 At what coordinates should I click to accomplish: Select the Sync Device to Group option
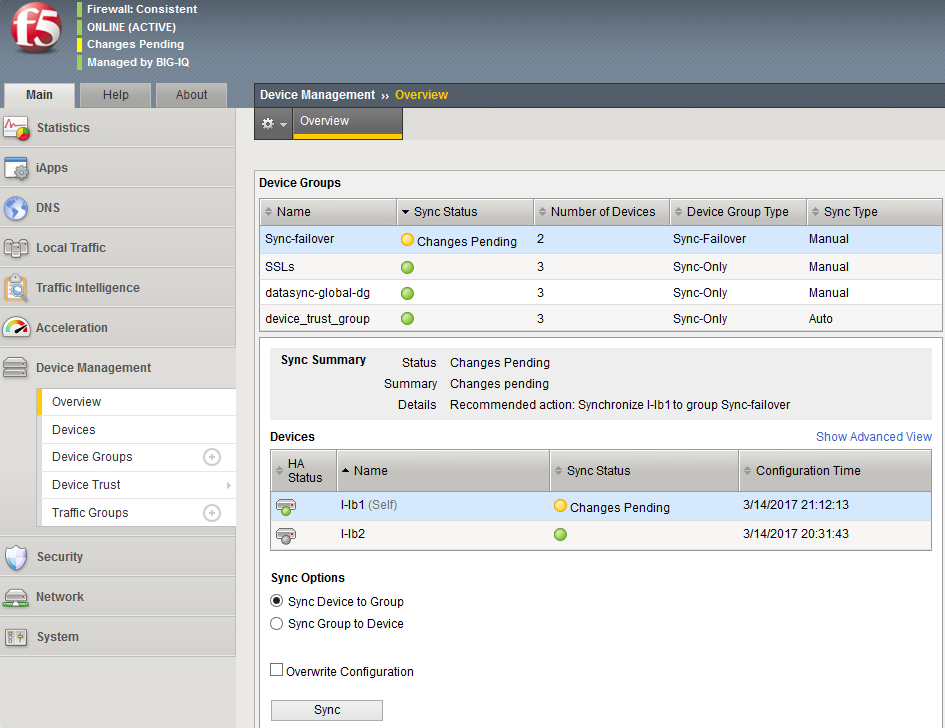tap(275, 601)
